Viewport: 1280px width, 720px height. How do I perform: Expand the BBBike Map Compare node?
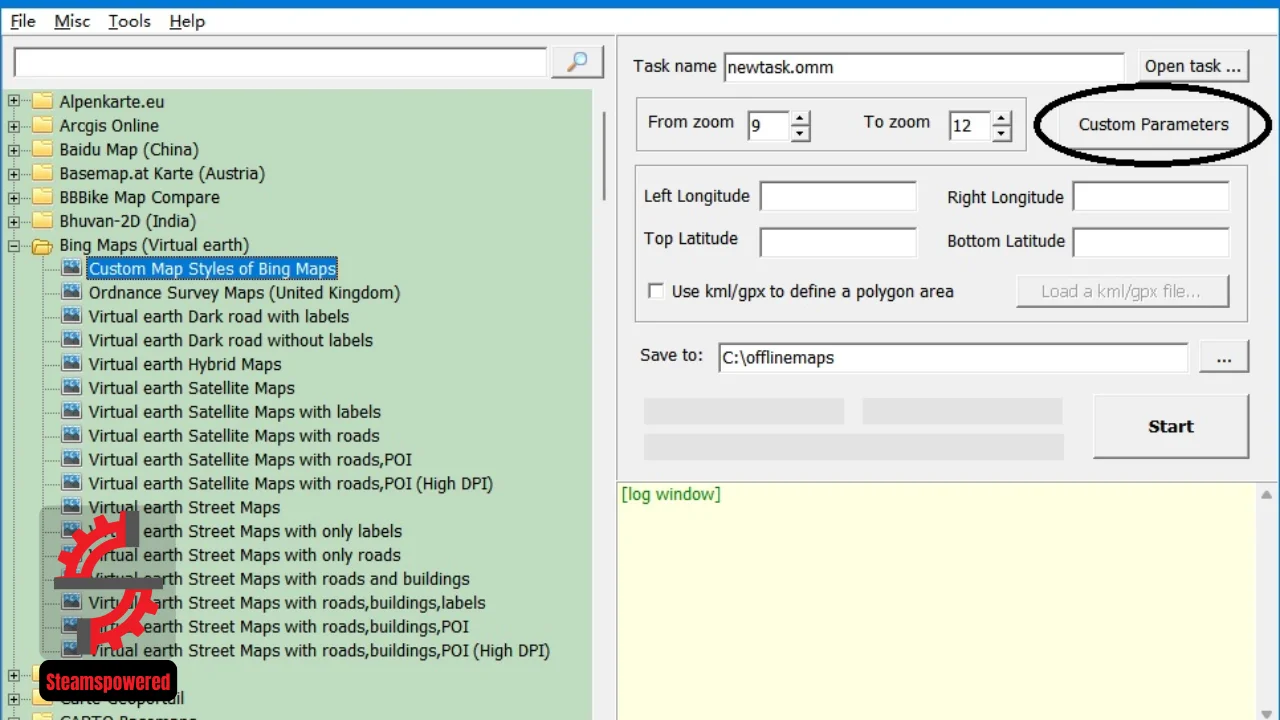tap(14, 197)
